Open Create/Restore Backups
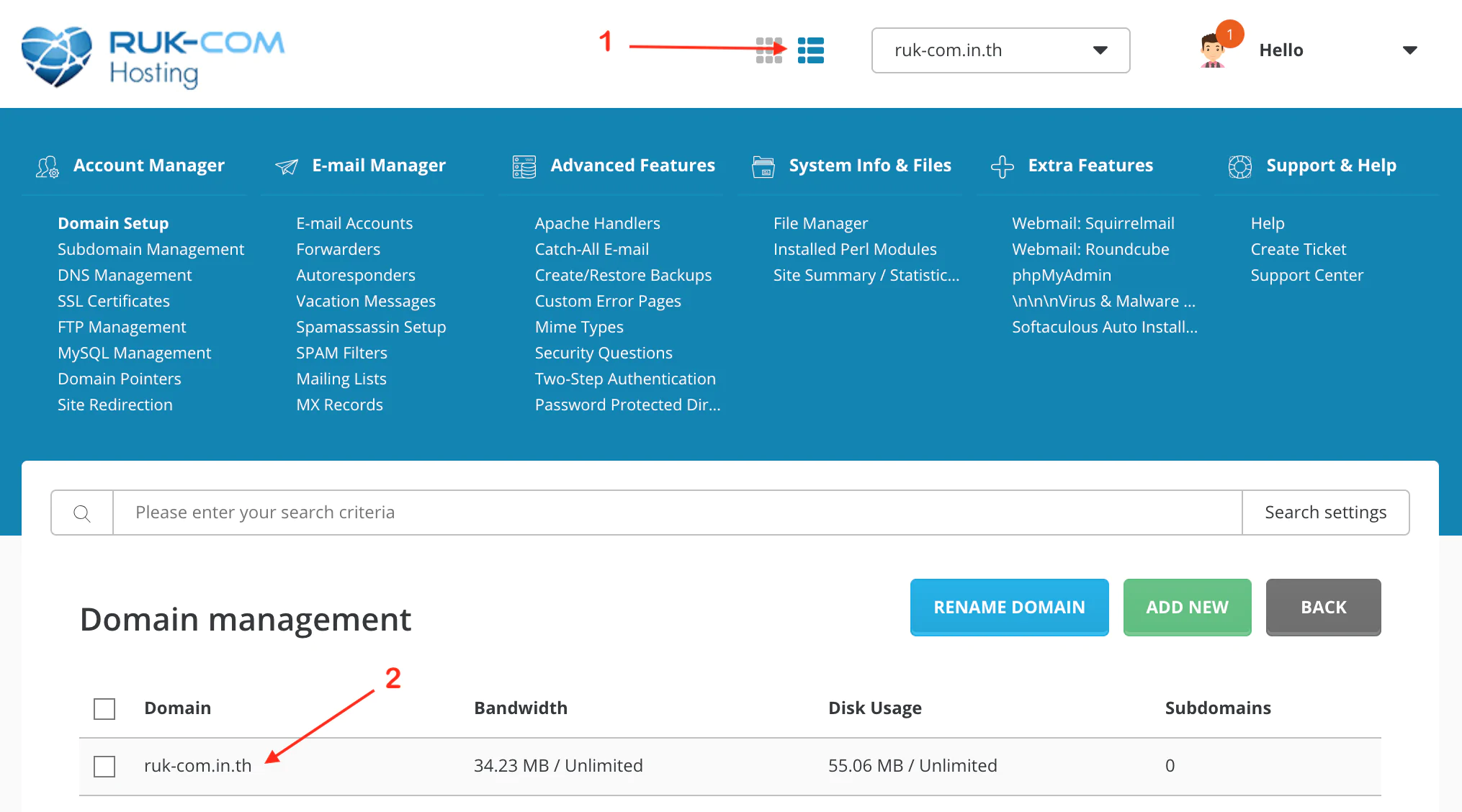This screenshot has height=812, width=1462. pyautogui.click(x=623, y=275)
